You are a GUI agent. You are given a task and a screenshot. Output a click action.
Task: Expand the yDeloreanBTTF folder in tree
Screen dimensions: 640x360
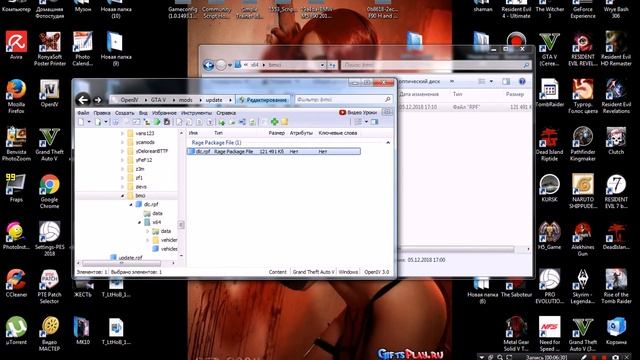click(122, 151)
